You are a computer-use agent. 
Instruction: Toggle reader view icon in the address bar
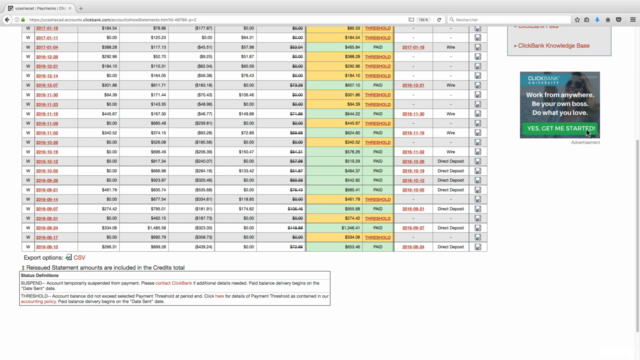(411, 20)
